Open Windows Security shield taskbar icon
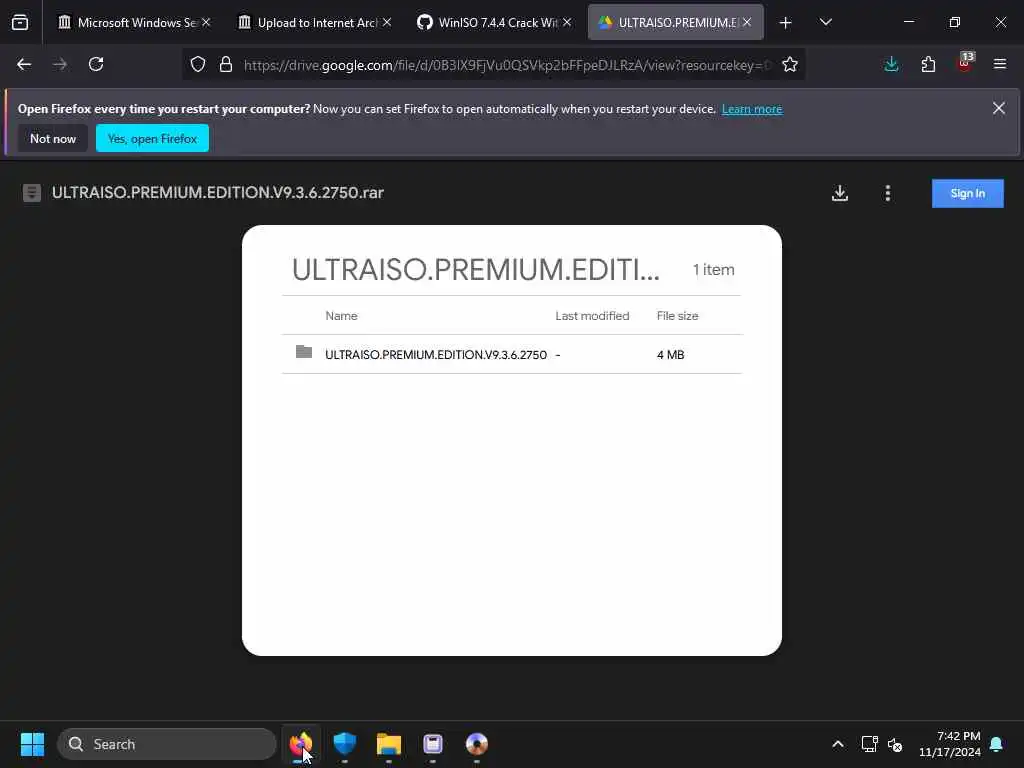Image resolution: width=1024 pixels, height=768 pixels. [344, 744]
